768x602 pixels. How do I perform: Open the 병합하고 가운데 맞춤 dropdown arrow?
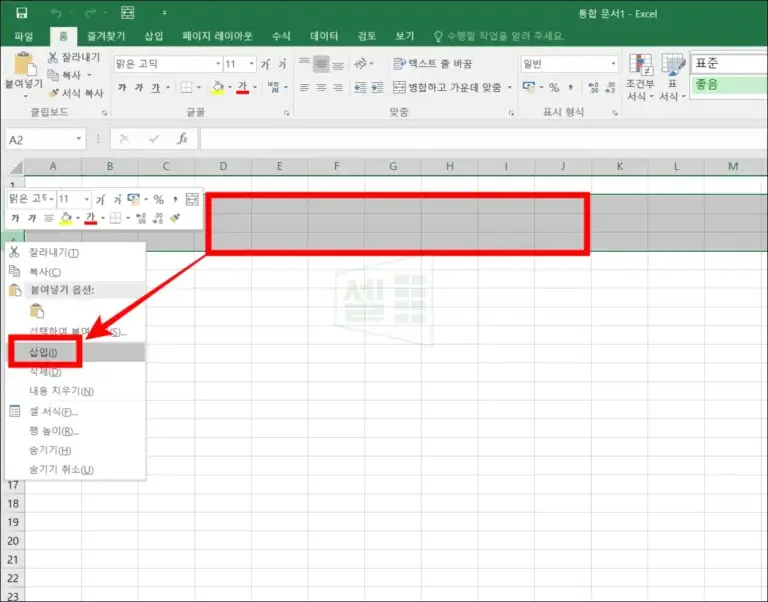(x=509, y=87)
